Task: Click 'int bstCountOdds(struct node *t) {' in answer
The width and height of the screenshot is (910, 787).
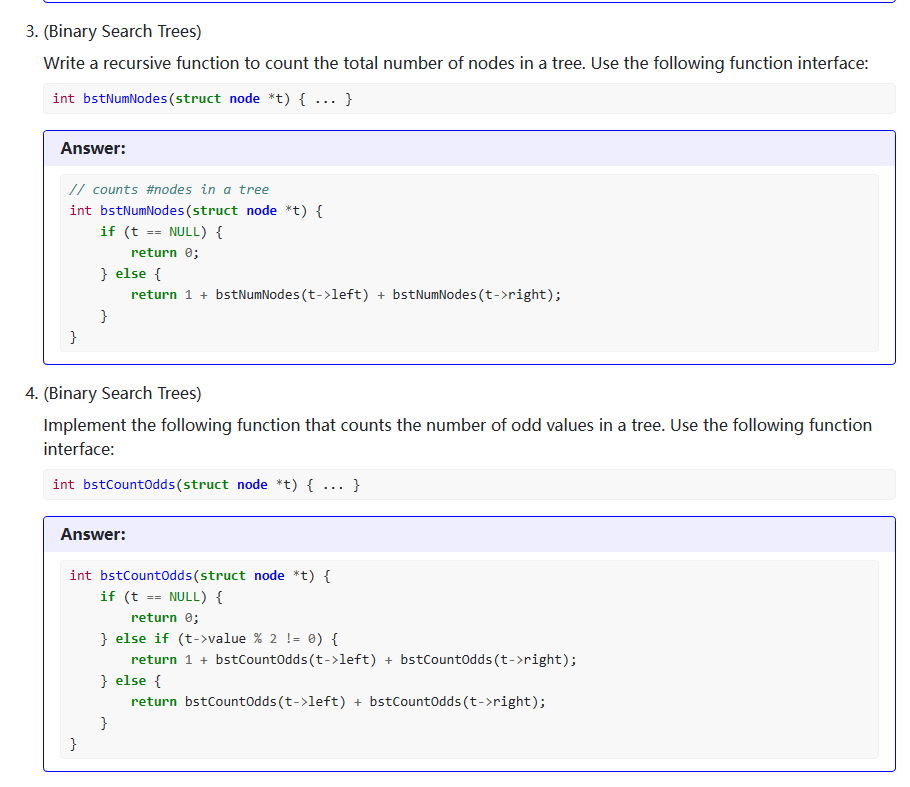Action: [x=200, y=576]
